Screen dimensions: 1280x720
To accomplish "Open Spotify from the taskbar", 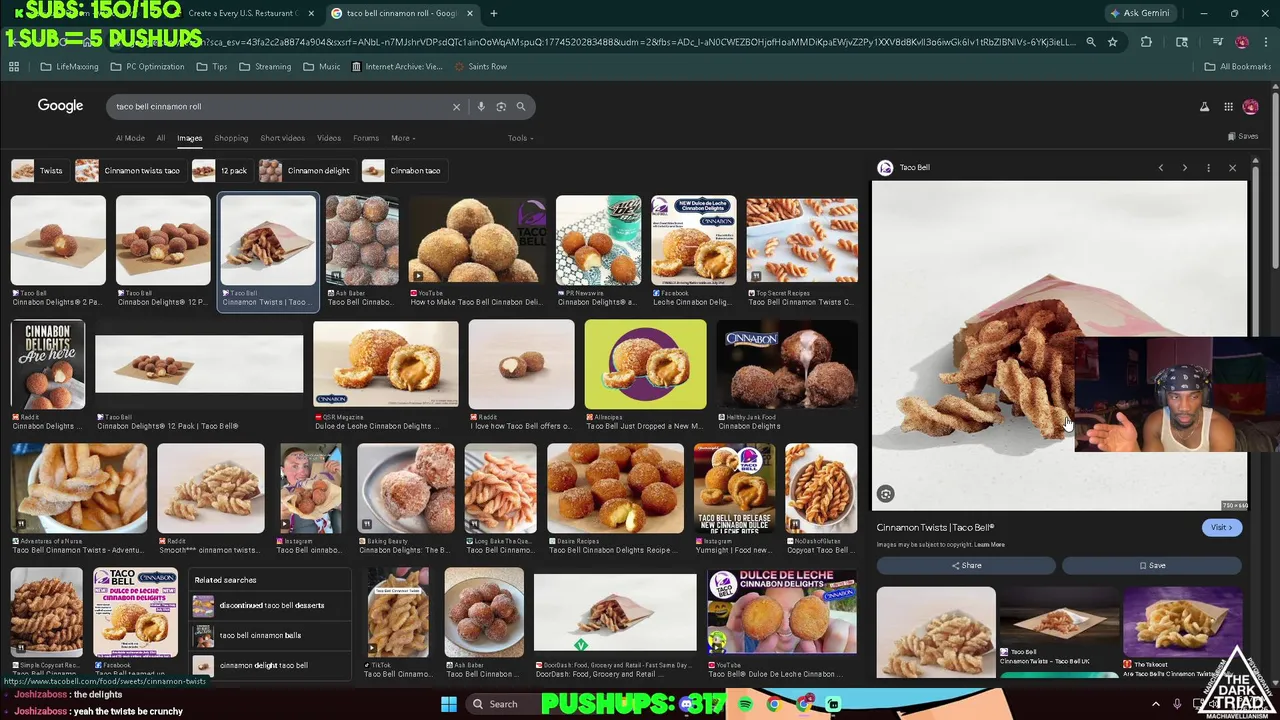I will 746,705.
